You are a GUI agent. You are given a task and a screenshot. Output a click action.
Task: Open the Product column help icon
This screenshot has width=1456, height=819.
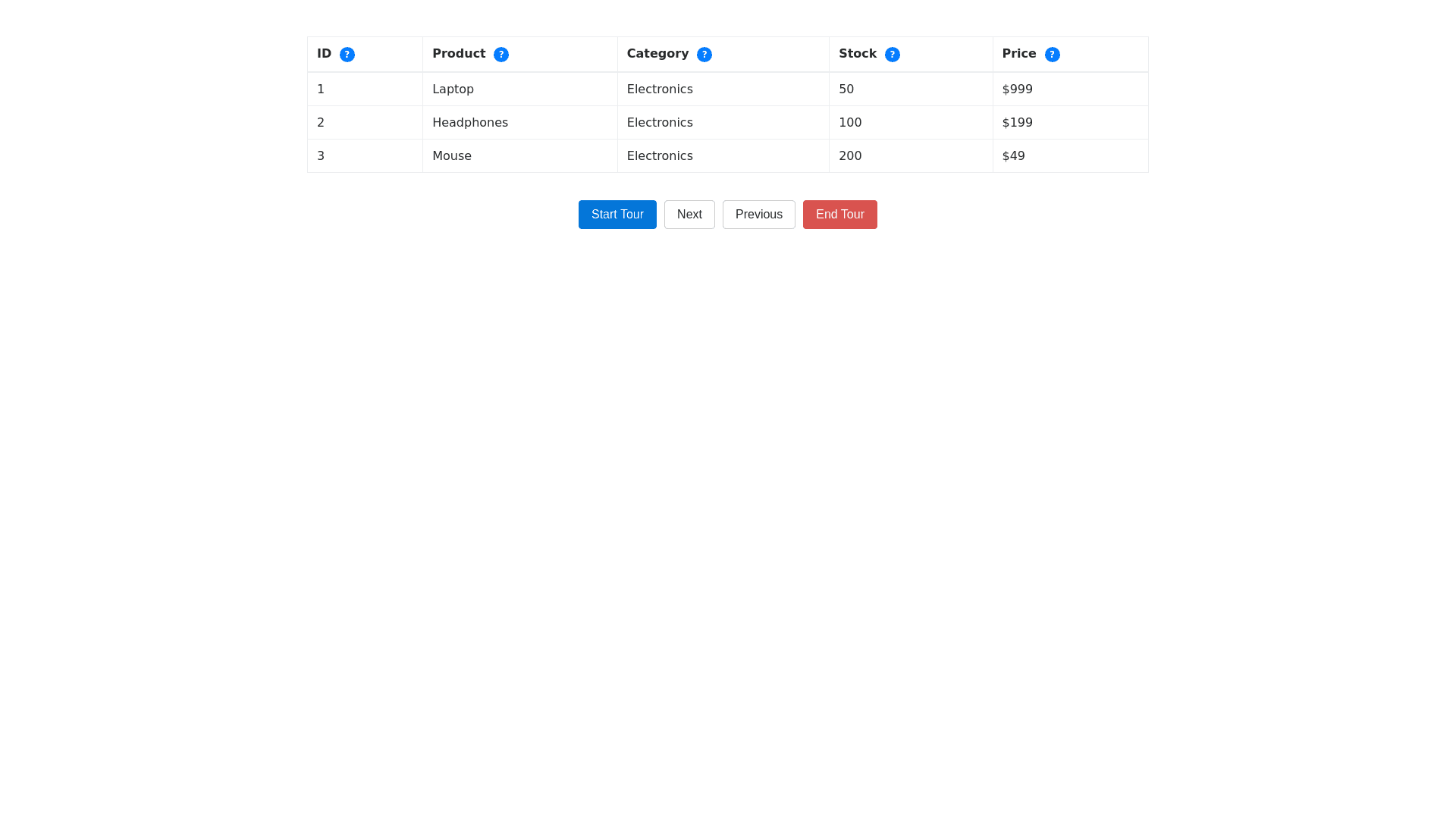[500, 55]
